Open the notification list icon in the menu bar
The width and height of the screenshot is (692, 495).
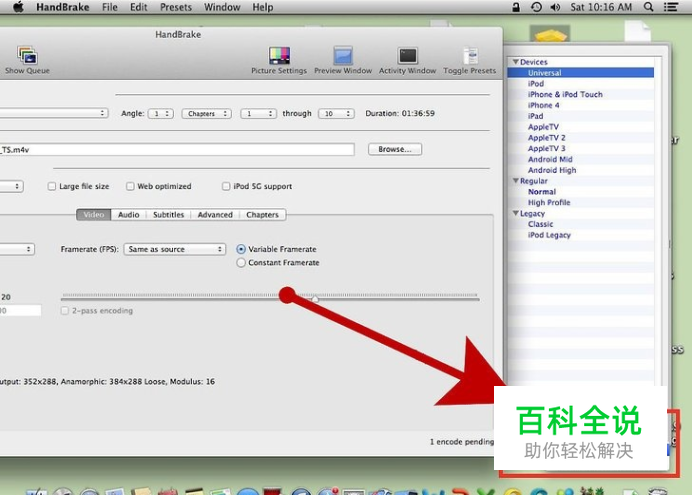click(x=671, y=7)
